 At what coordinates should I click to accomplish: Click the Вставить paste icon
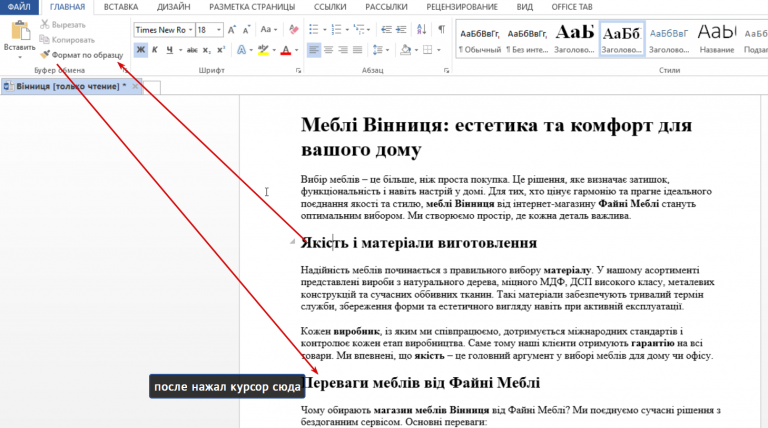20,30
